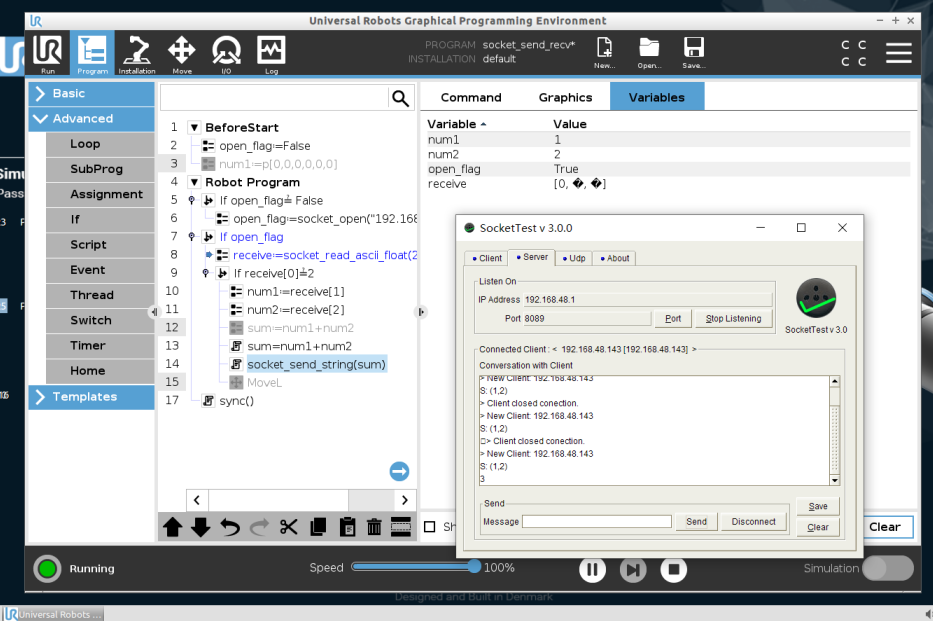Viewport: 933px width, 621px height.
Task: Toggle the checkbox beside Clear button
Action: pyautogui.click(x=430, y=527)
